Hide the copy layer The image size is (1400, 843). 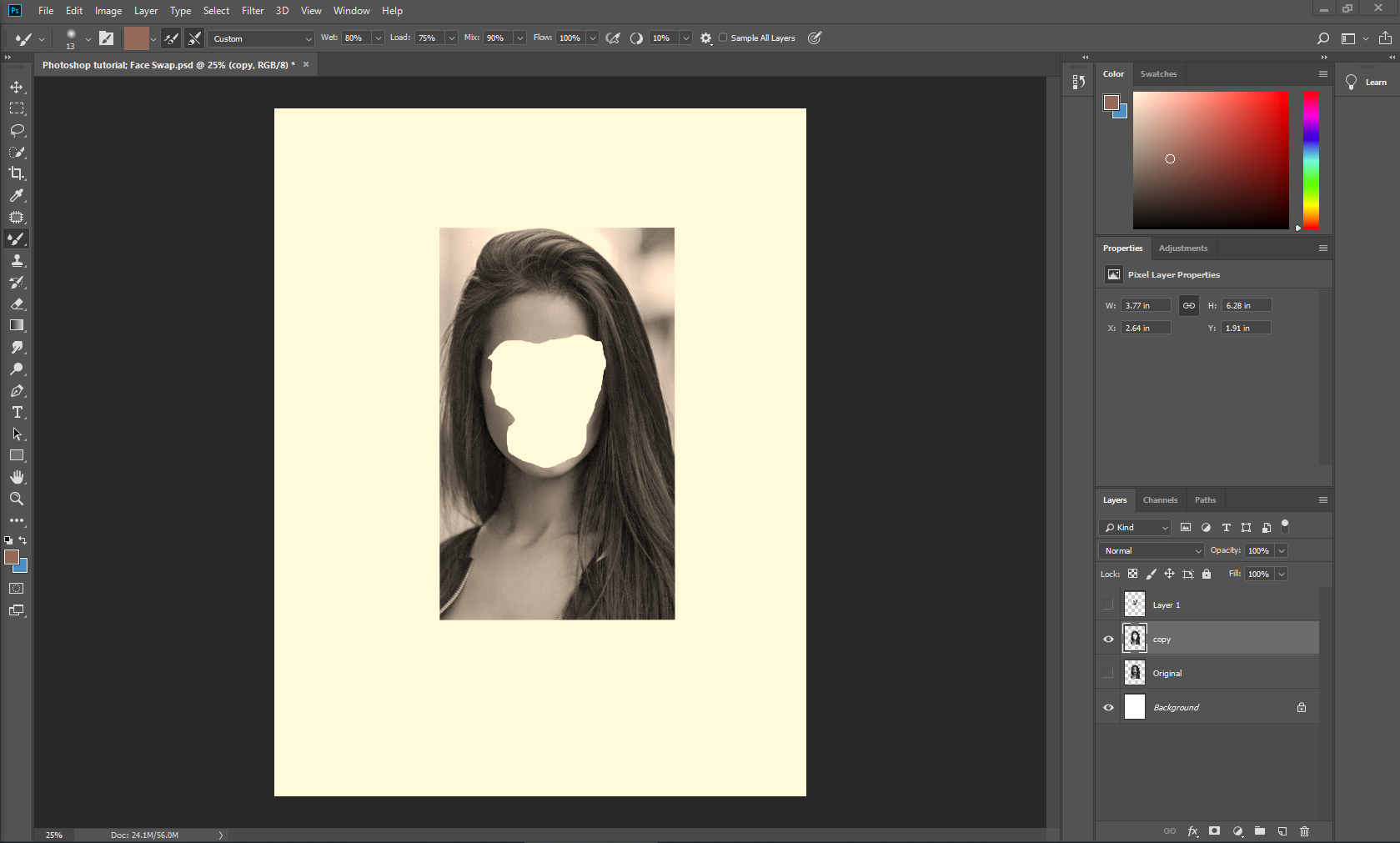1108,640
